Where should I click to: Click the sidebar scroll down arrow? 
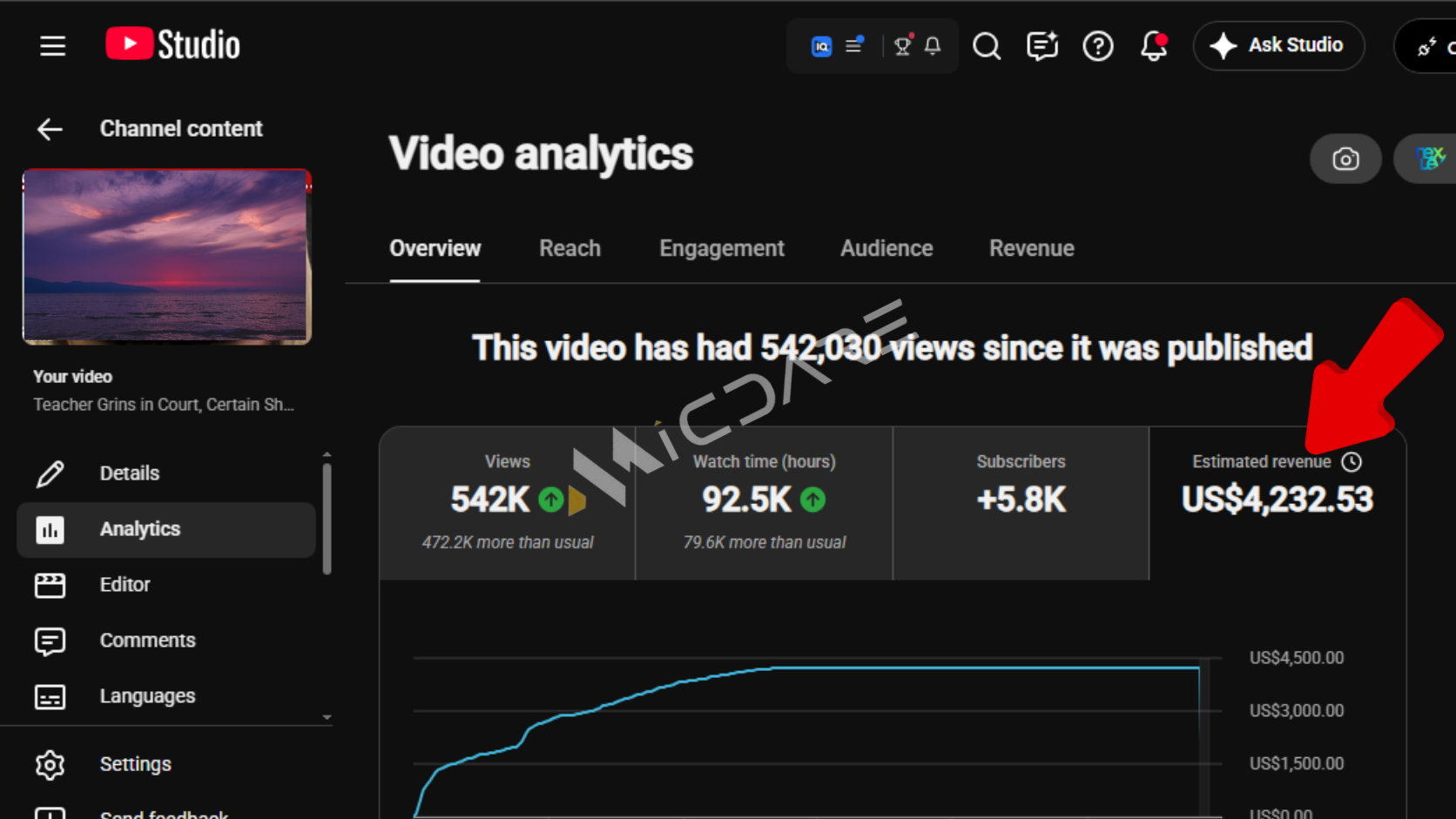[327, 718]
